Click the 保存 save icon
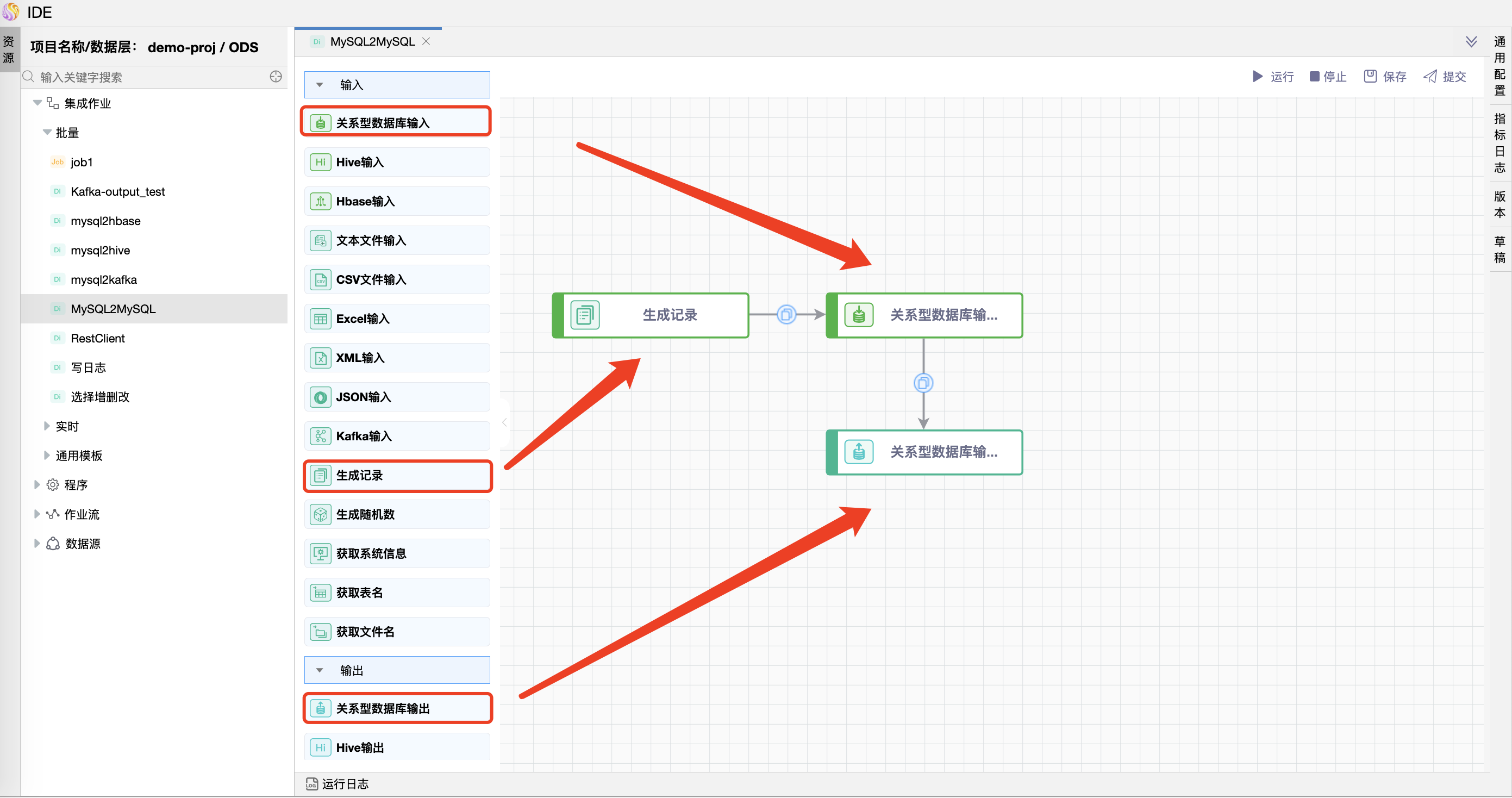 coord(1370,76)
